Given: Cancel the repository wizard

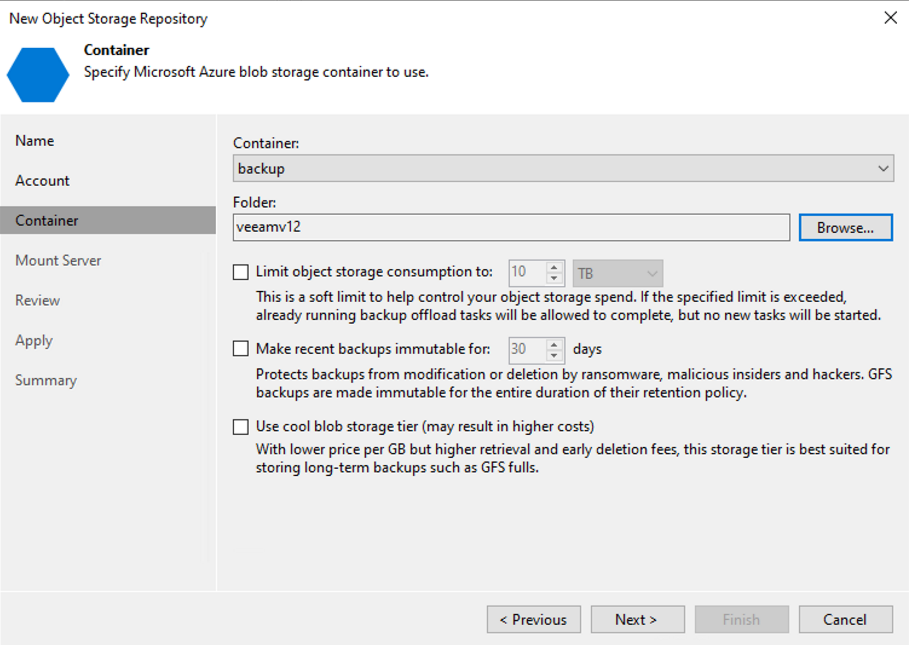Looking at the screenshot, I should coord(845,620).
